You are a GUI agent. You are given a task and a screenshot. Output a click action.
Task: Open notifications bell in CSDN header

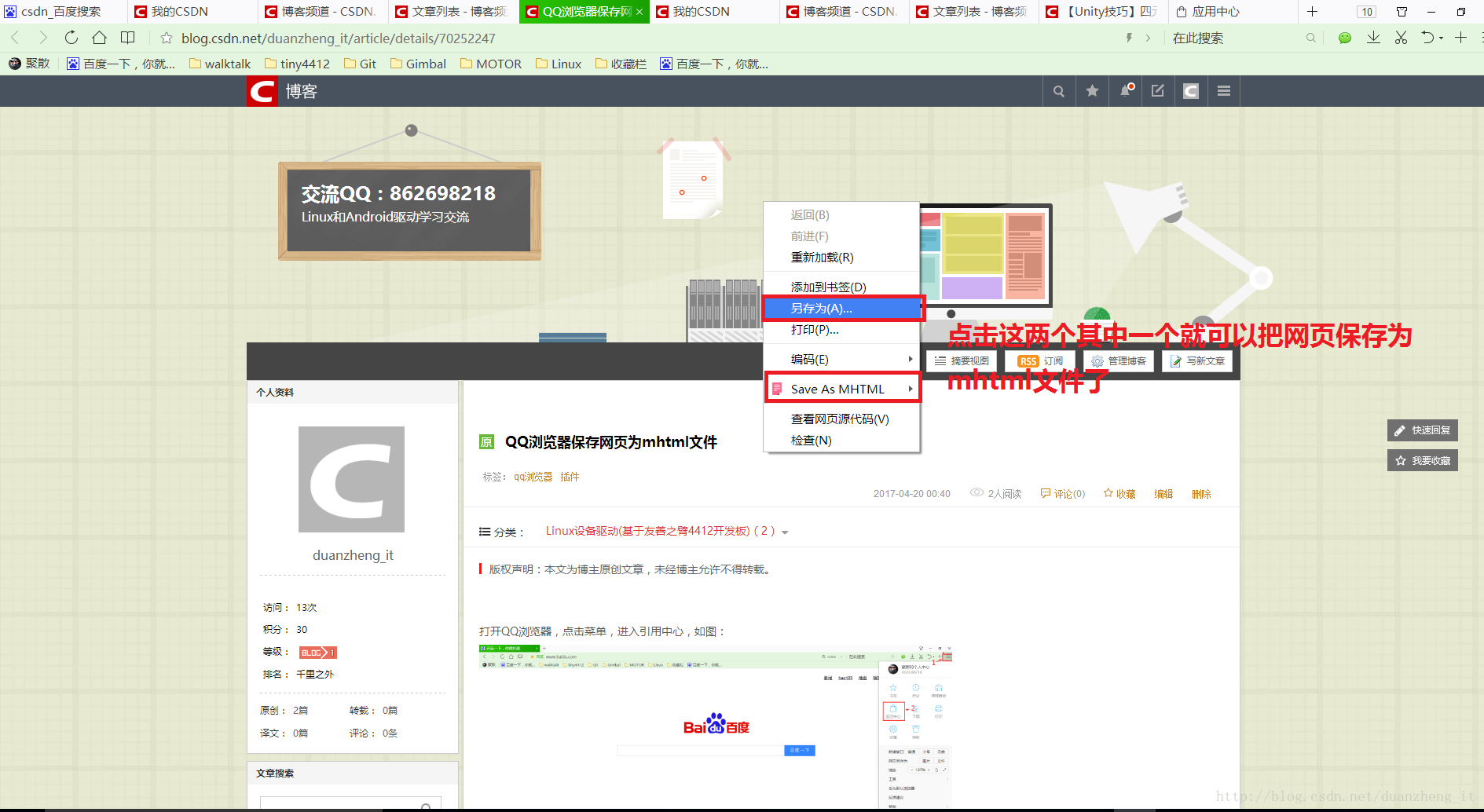point(1125,91)
